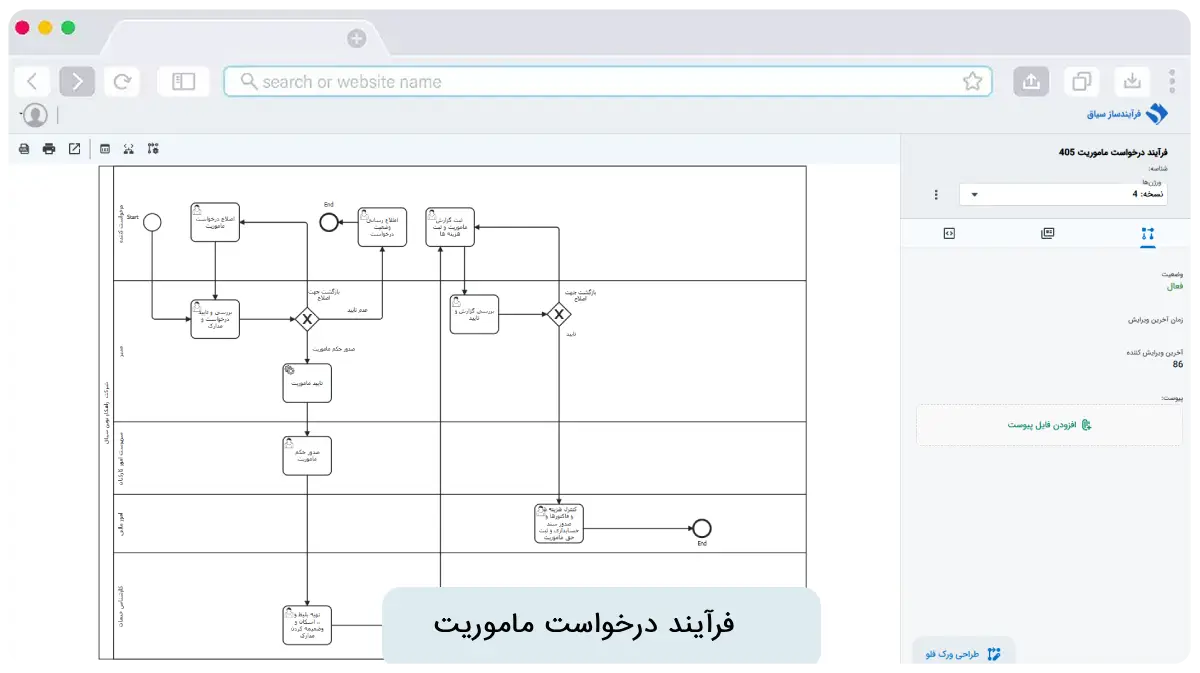1200x673 pixels.
Task: Select the صدور حکم ماموریت task box
Action: point(307,455)
